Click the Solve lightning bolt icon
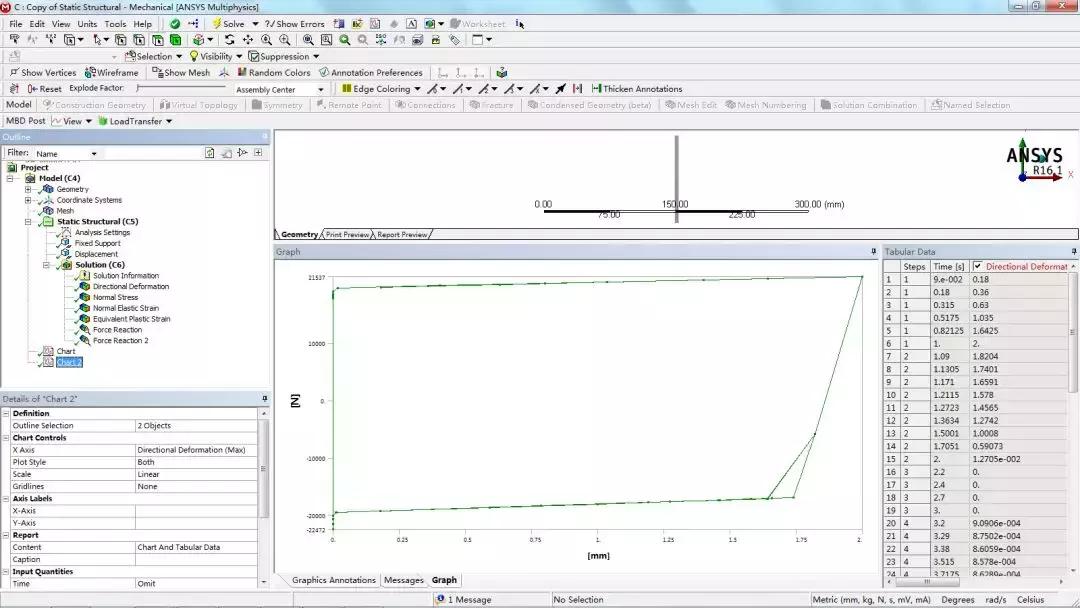The width and height of the screenshot is (1080, 608). (x=216, y=24)
